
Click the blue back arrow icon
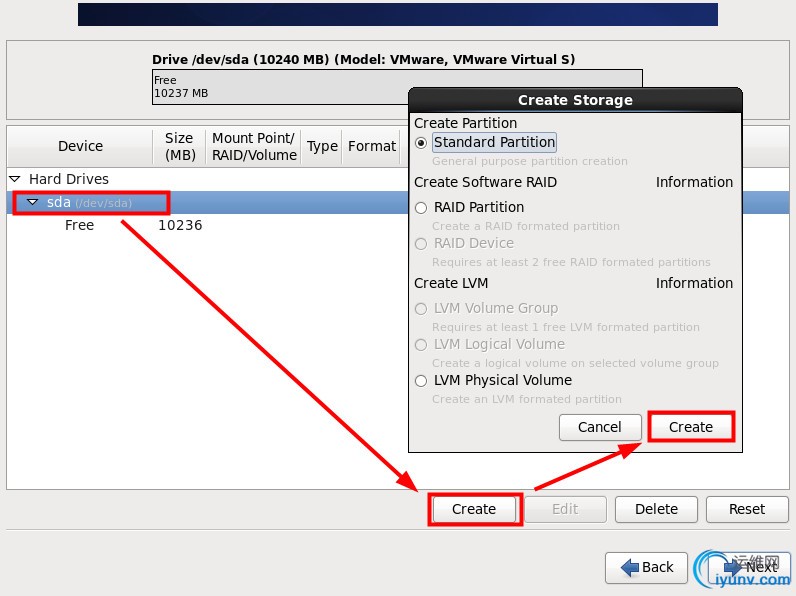click(x=630, y=568)
